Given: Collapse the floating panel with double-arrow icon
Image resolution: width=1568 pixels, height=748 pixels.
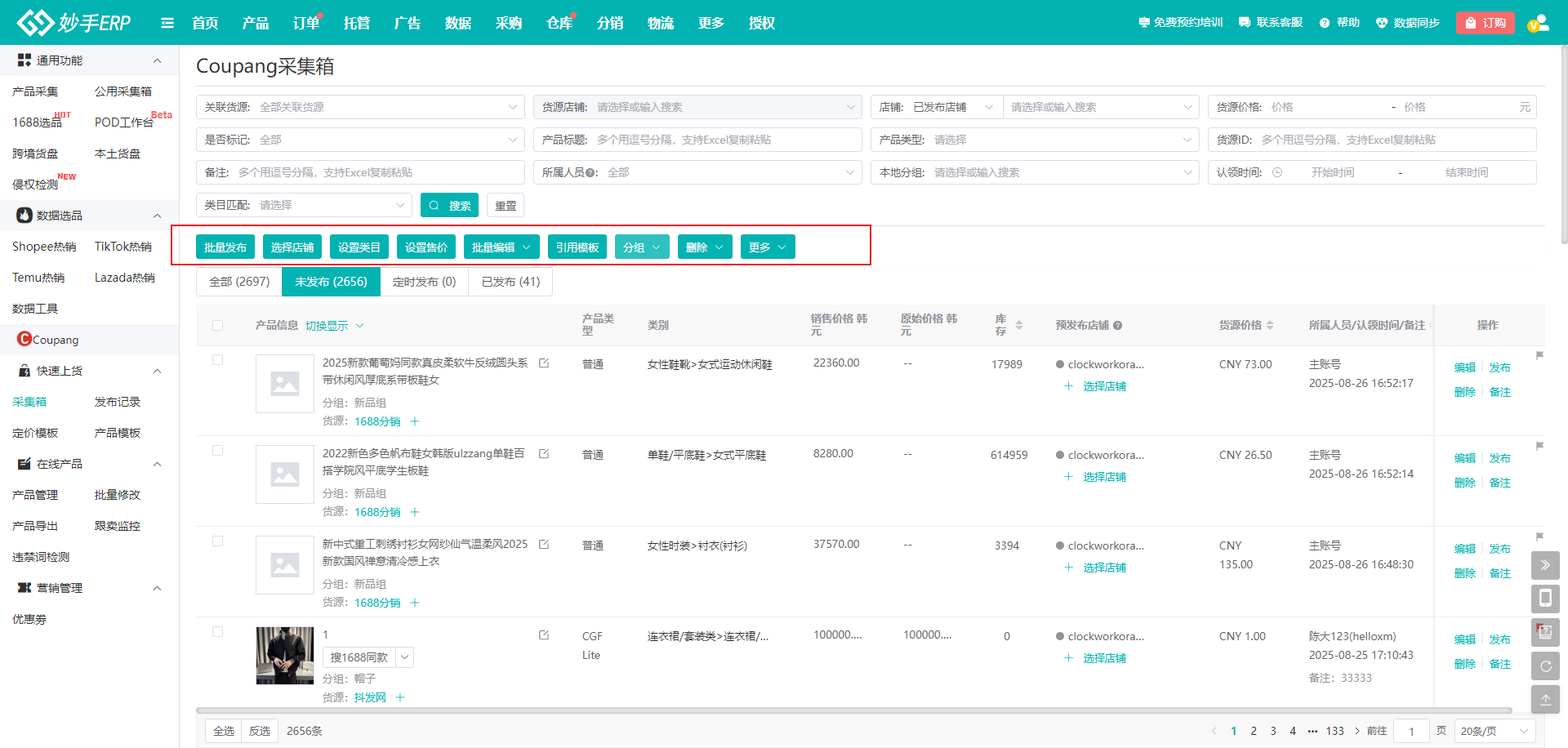Looking at the screenshot, I should click(x=1544, y=565).
